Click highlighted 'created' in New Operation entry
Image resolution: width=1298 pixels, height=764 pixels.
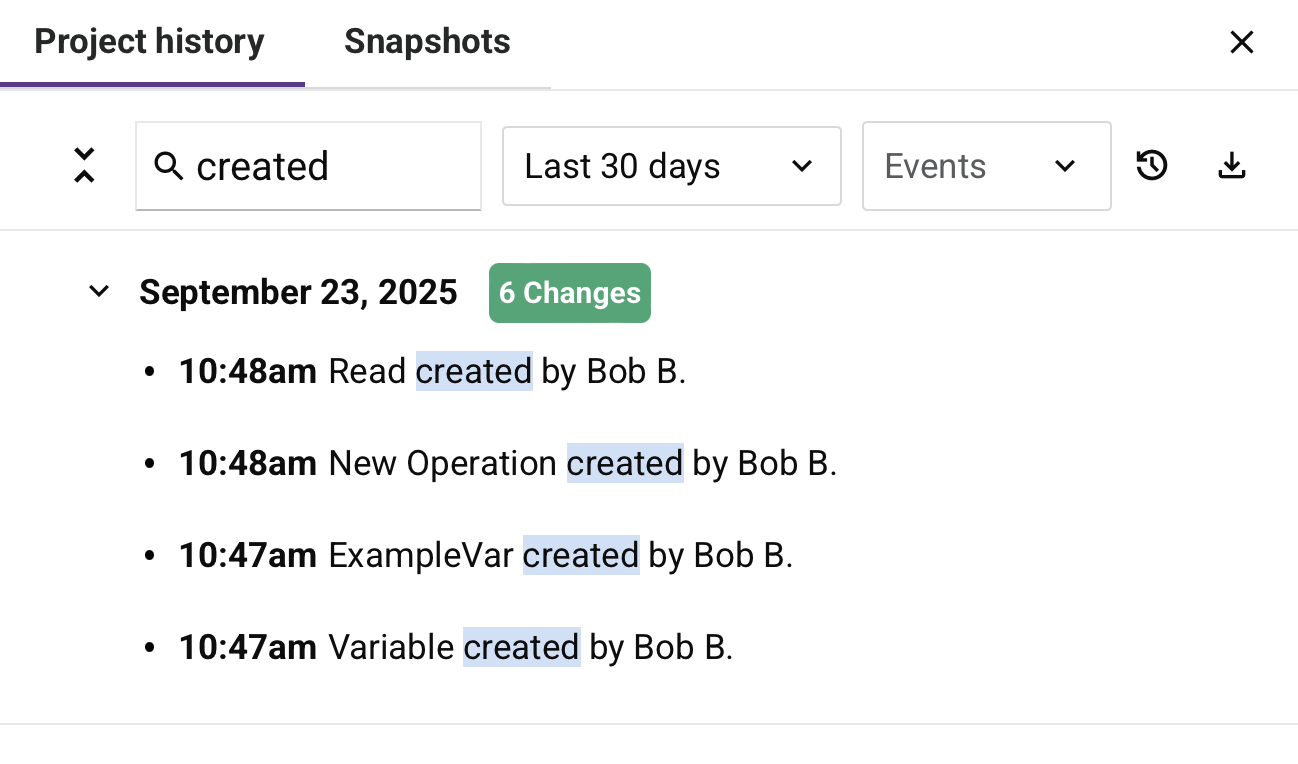point(625,464)
